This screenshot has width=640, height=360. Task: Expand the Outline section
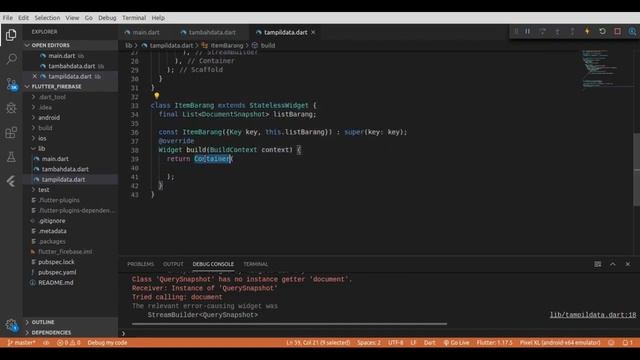pos(70,322)
